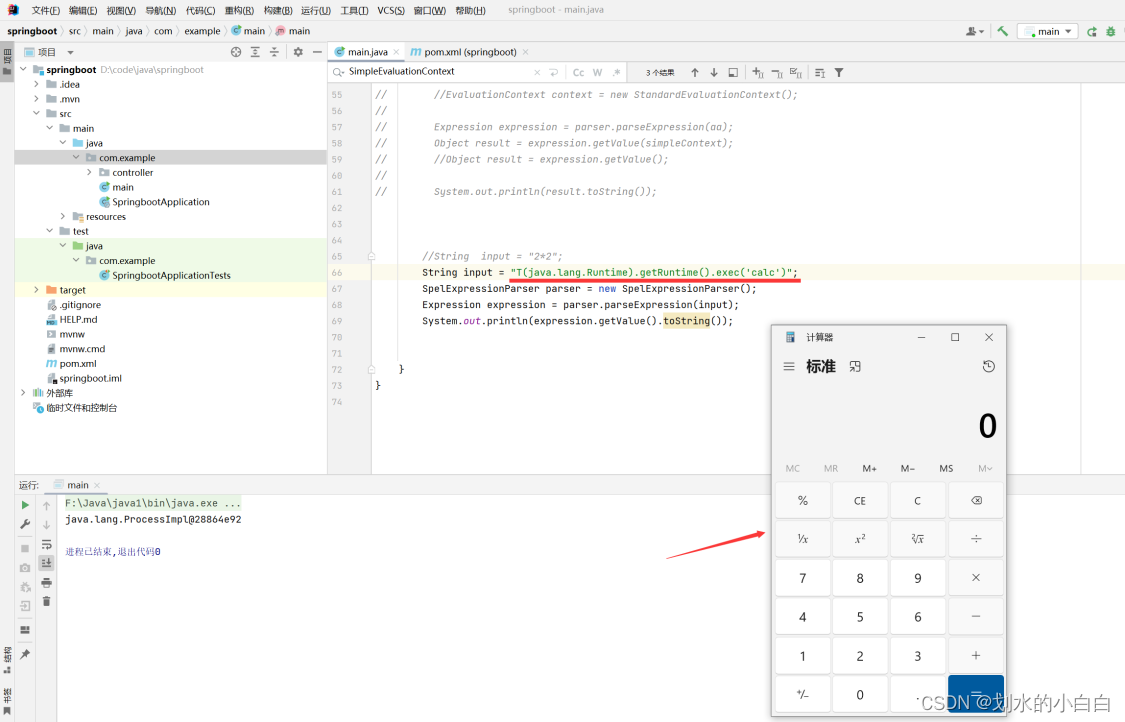Click the Build project hammer icon
This screenshot has height=722, width=1125.
click(x=1002, y=32)
